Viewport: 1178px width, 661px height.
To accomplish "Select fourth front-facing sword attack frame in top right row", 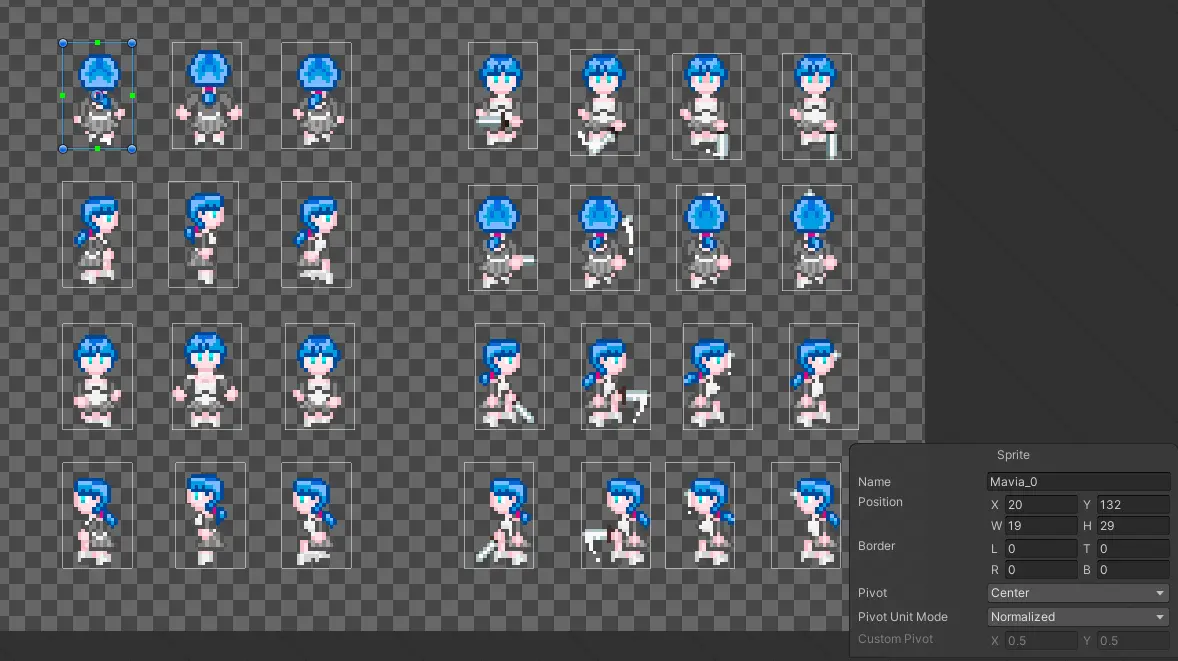I will (817, 106).
